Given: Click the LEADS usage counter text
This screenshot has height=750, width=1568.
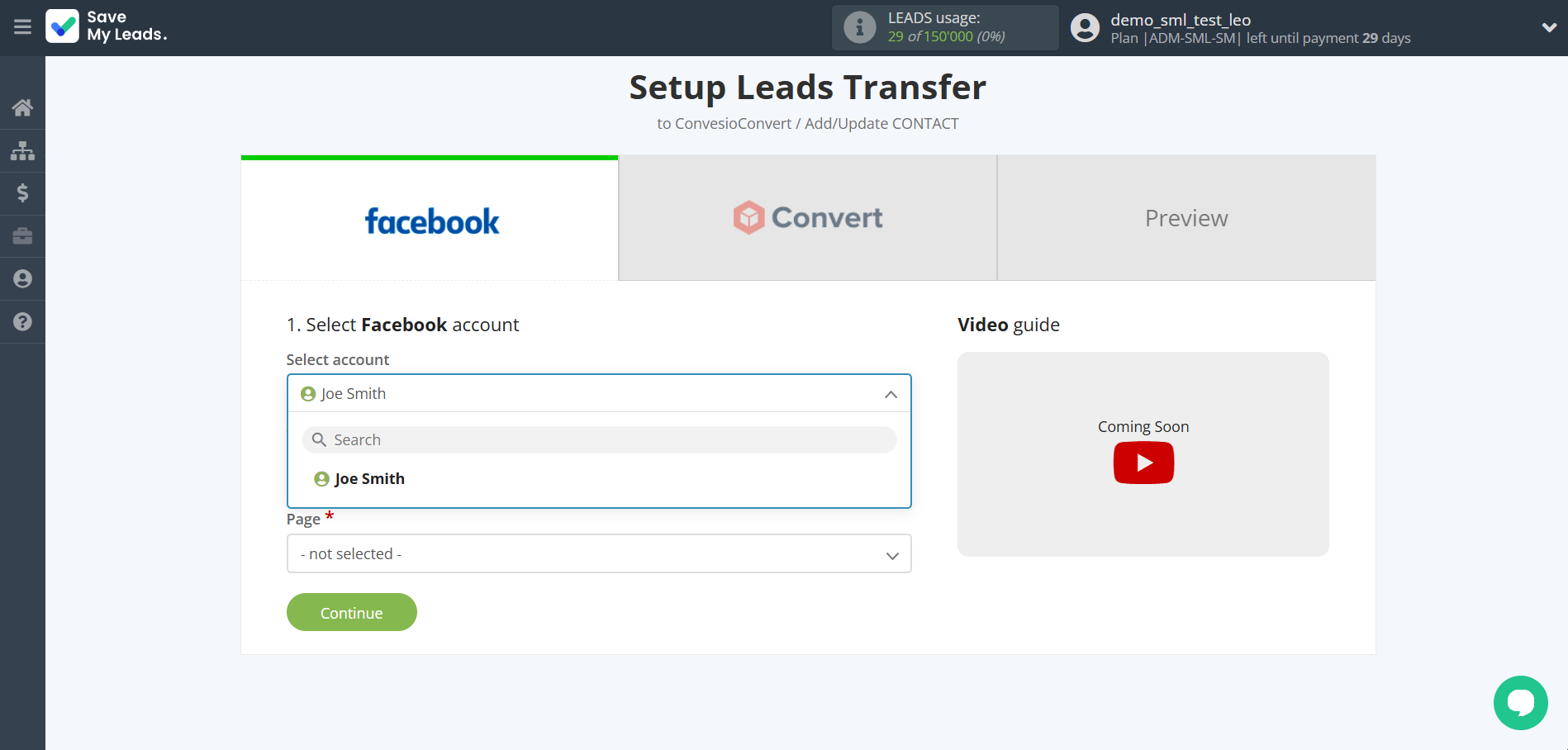Looking at the screenshot, I should tap(947, 36).
